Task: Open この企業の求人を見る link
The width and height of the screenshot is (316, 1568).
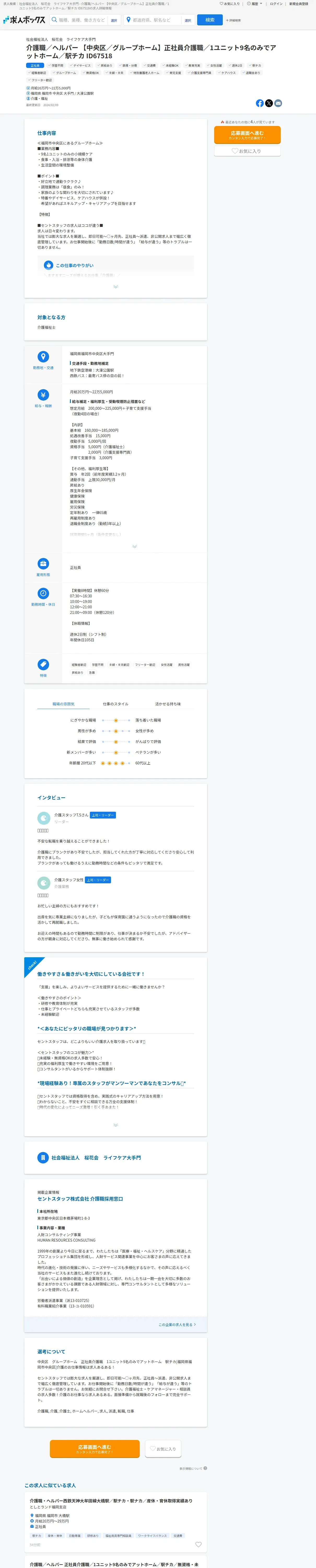Action: tap(177, 1324)
